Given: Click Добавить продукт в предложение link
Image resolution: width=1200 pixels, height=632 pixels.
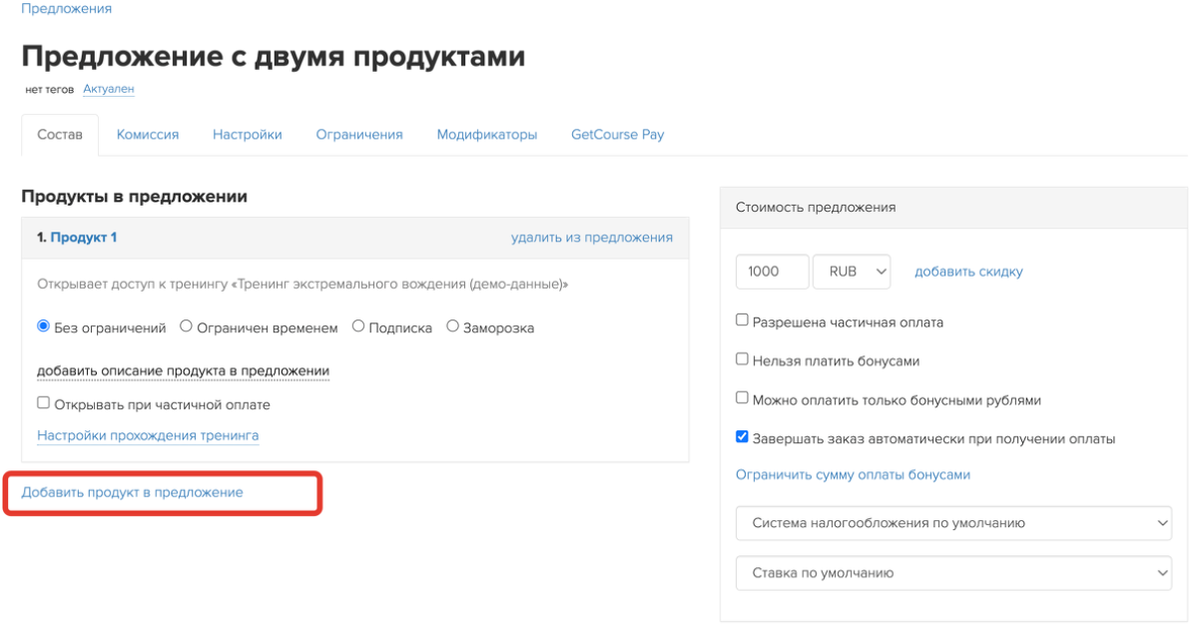Looking at the screenshot, I should [132, 493].
